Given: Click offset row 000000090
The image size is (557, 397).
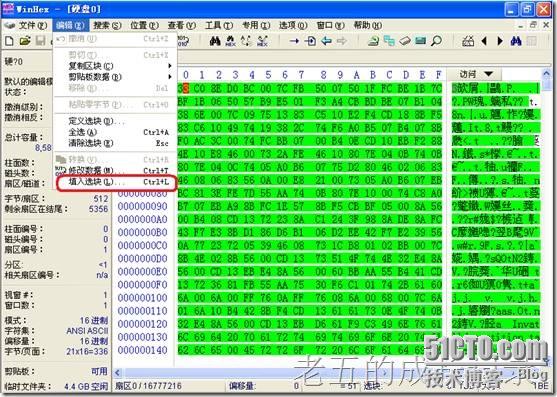Looking at the screenshot, I should (142, 206).
